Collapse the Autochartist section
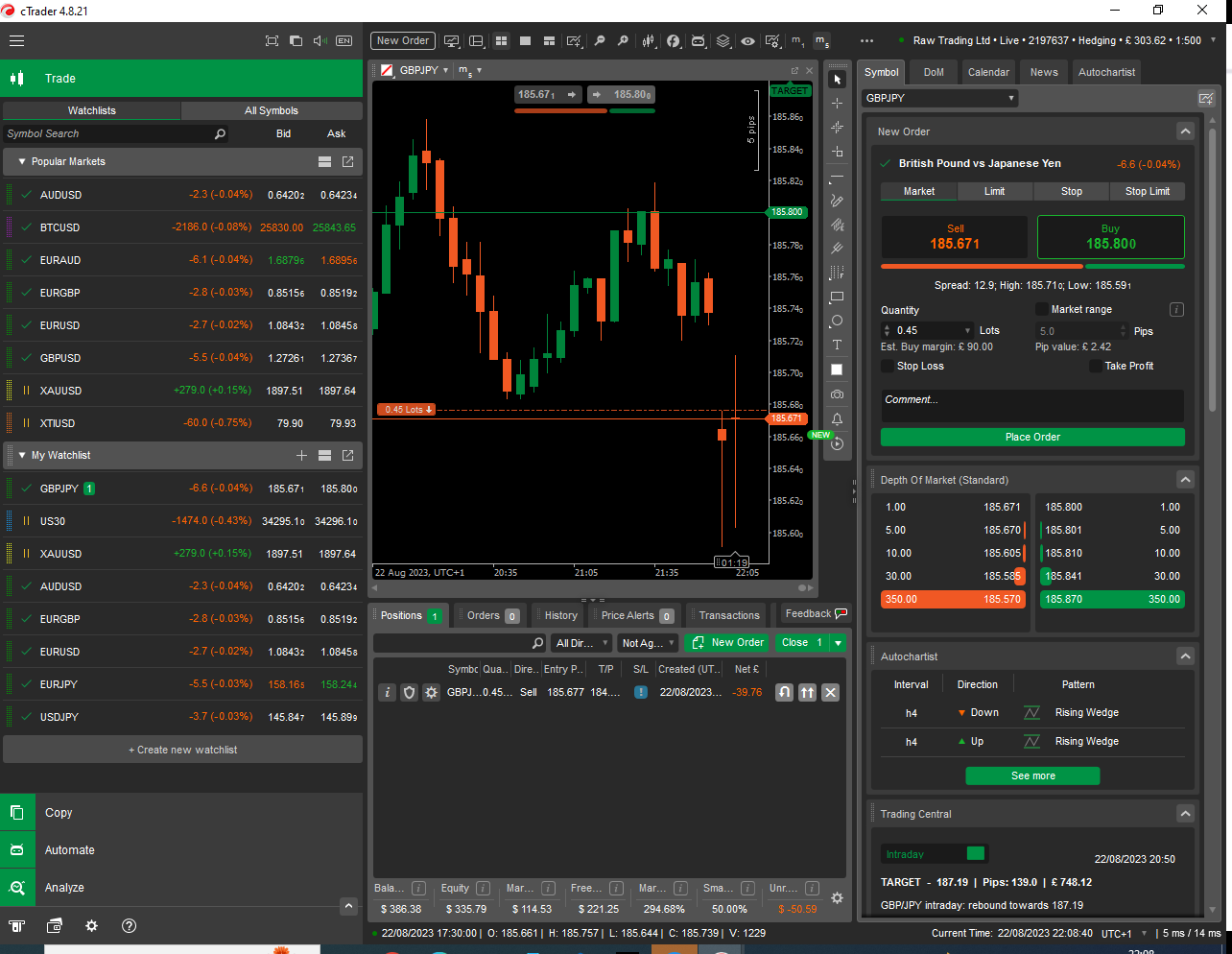 [1185, 656]
